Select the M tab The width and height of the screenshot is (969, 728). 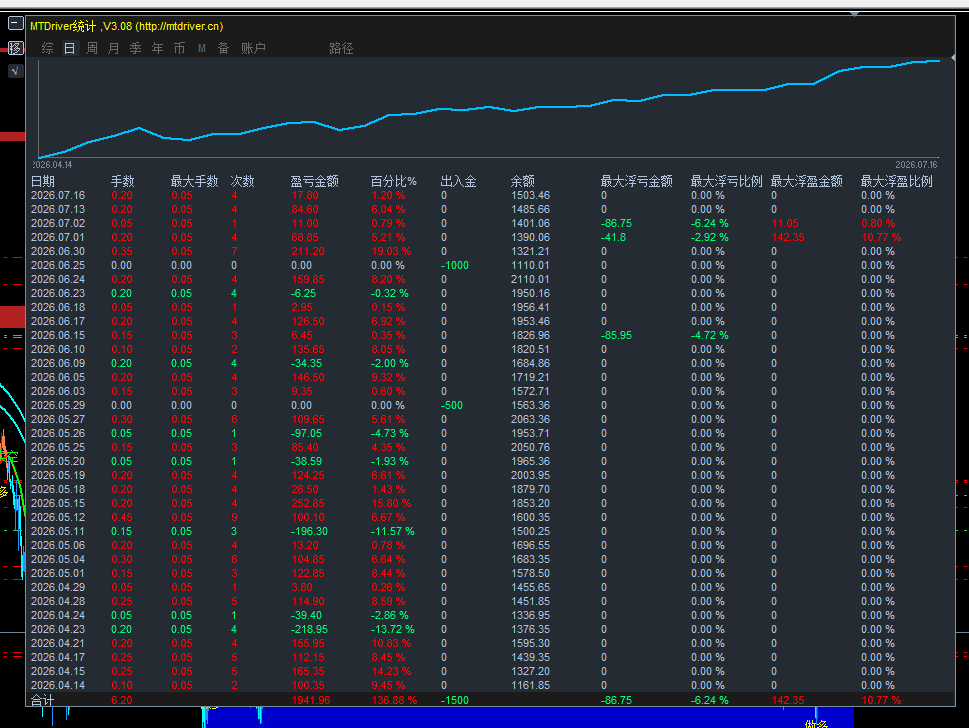pos(201,48)
